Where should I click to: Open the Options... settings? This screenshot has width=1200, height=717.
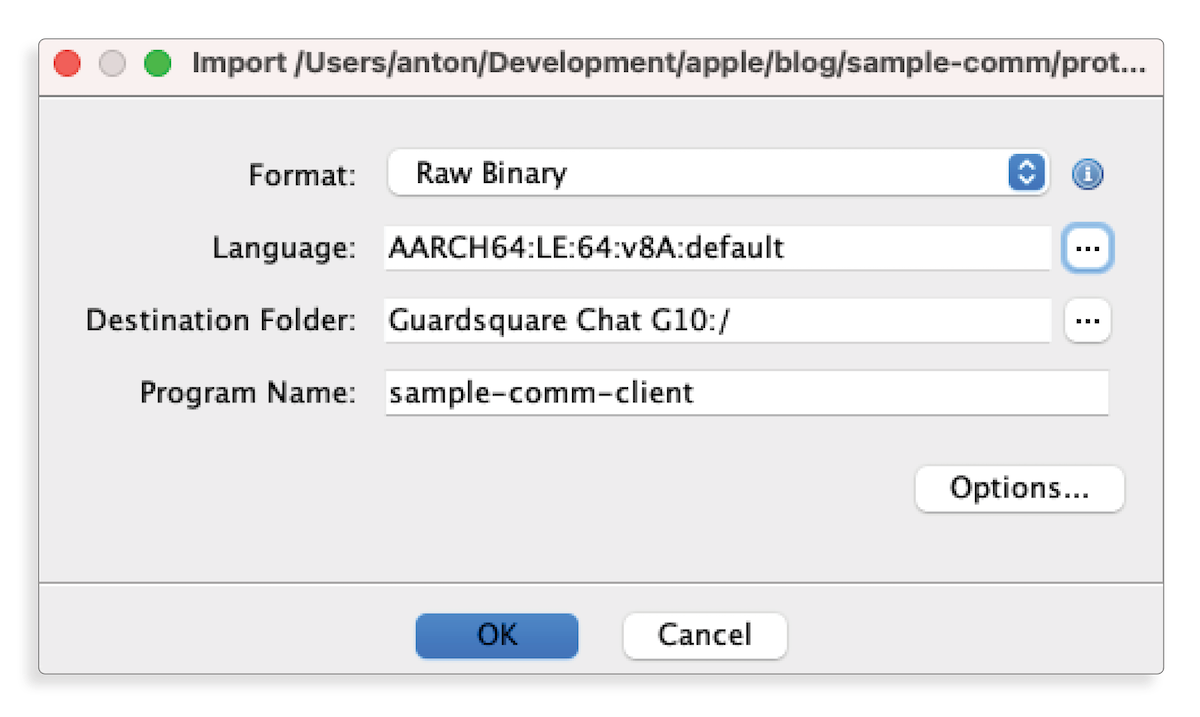click(x=1019, y=489)
